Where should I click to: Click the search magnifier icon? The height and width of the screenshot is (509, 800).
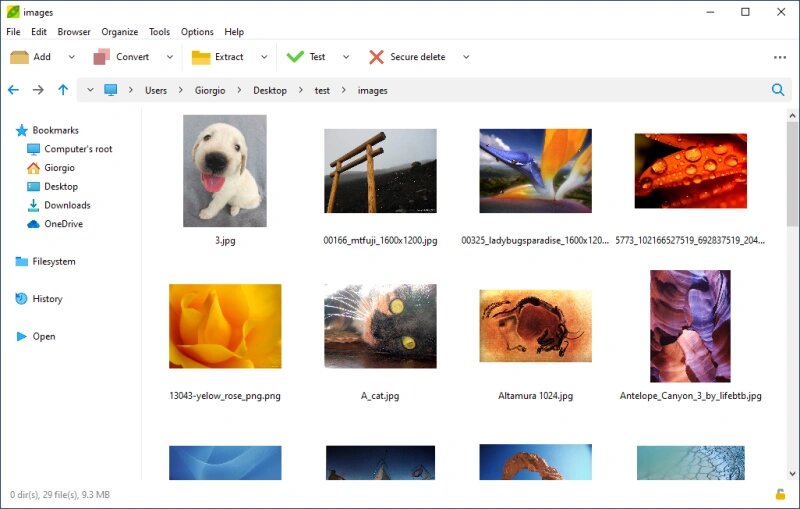click(778, 90)
